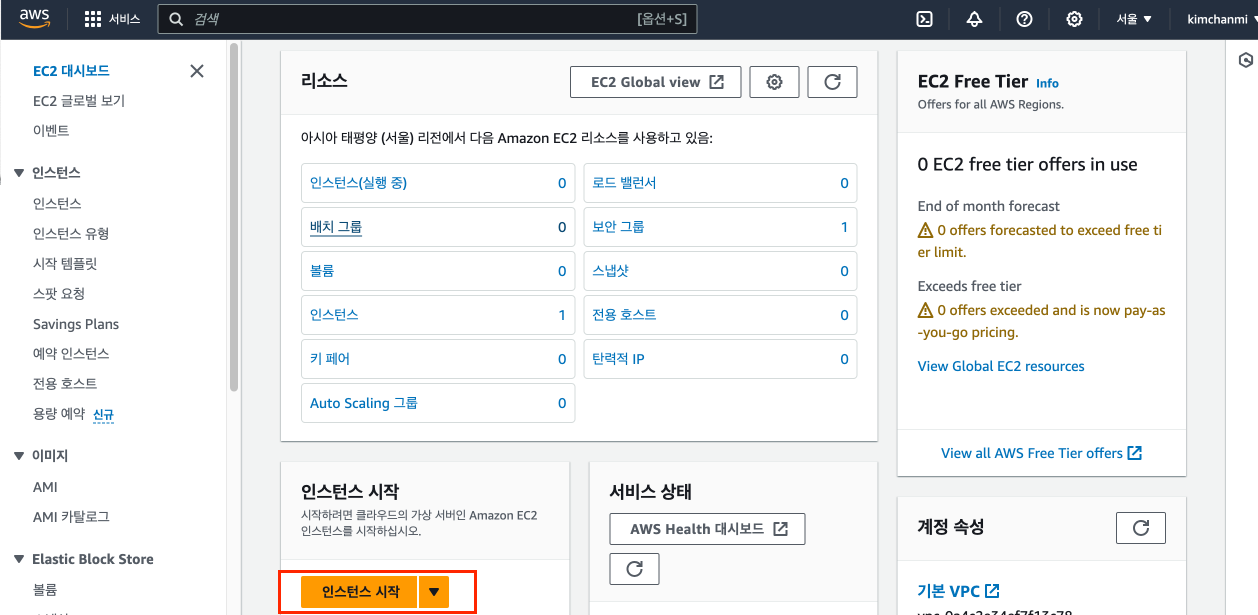Image resolution: width=1258 pixels, height=615 pixels.
Task: Open AWS Health 대시보드 button
Action: tap(707, 529)
